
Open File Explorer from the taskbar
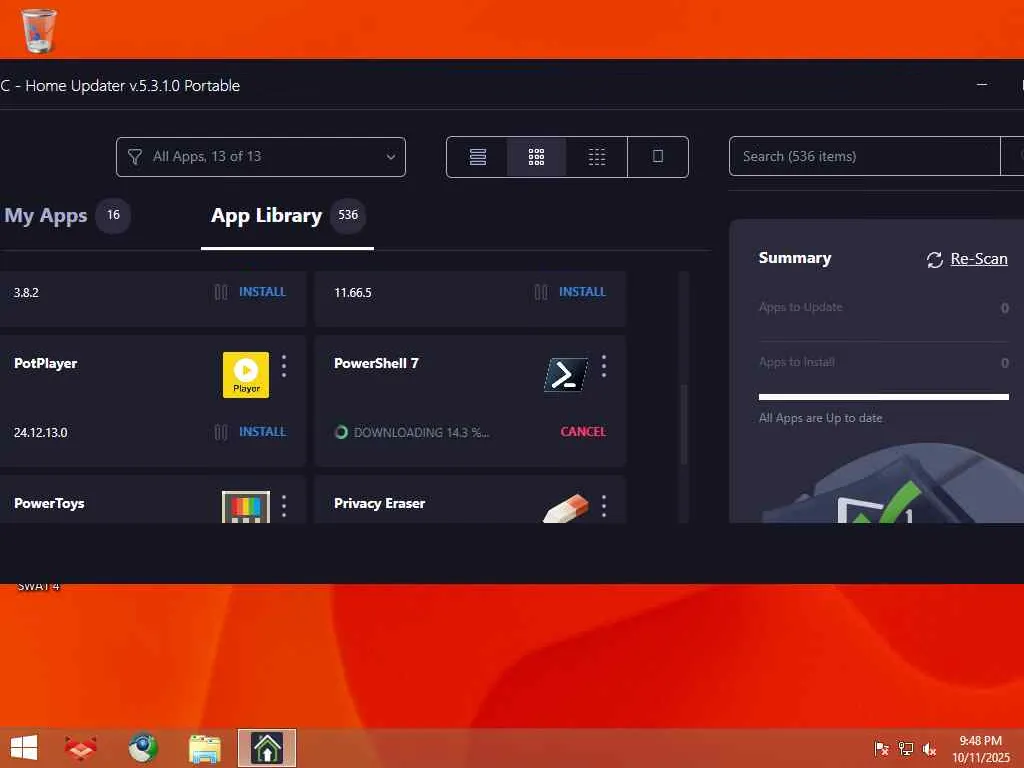click(x=204, y=748)
